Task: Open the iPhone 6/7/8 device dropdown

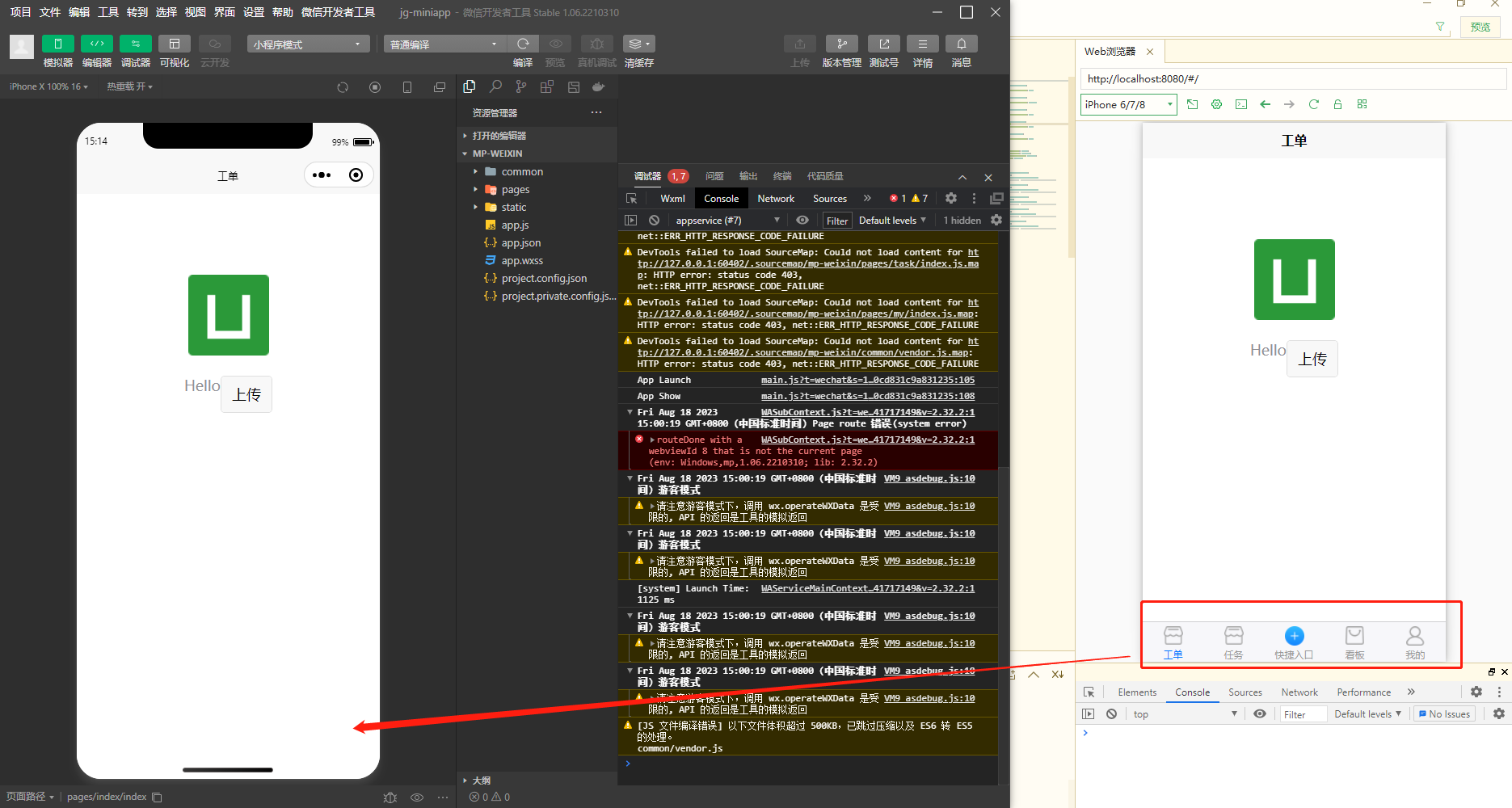Action: [1128, 104]
